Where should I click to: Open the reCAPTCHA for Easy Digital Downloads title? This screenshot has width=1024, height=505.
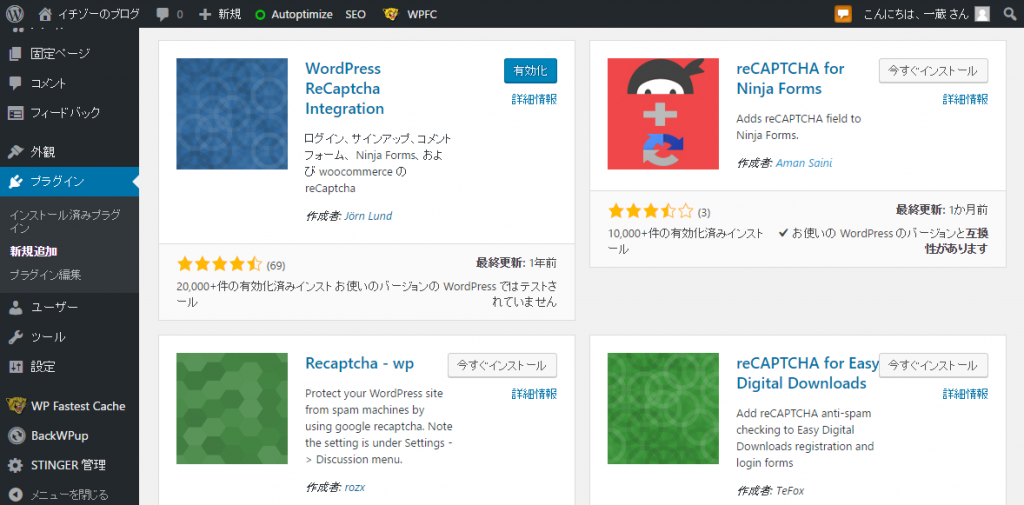point(808,372)
